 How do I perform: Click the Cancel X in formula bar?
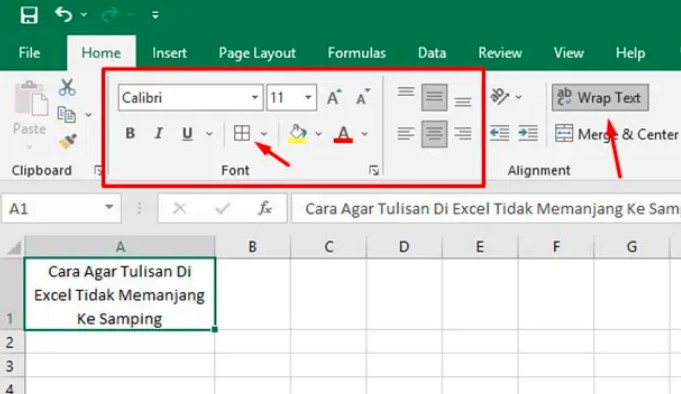point(179,209)
